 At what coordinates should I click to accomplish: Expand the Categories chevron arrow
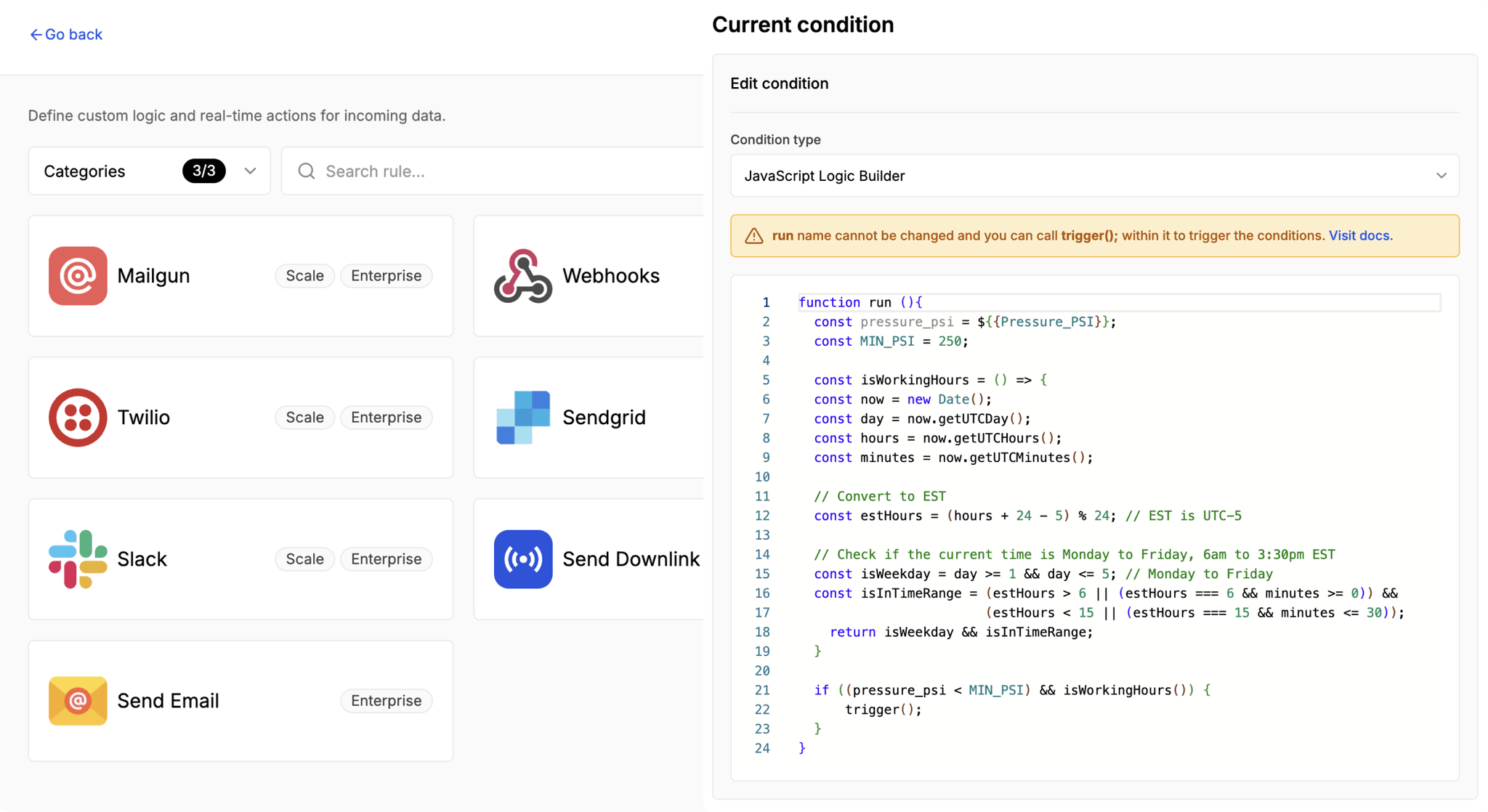pos(250,171)
